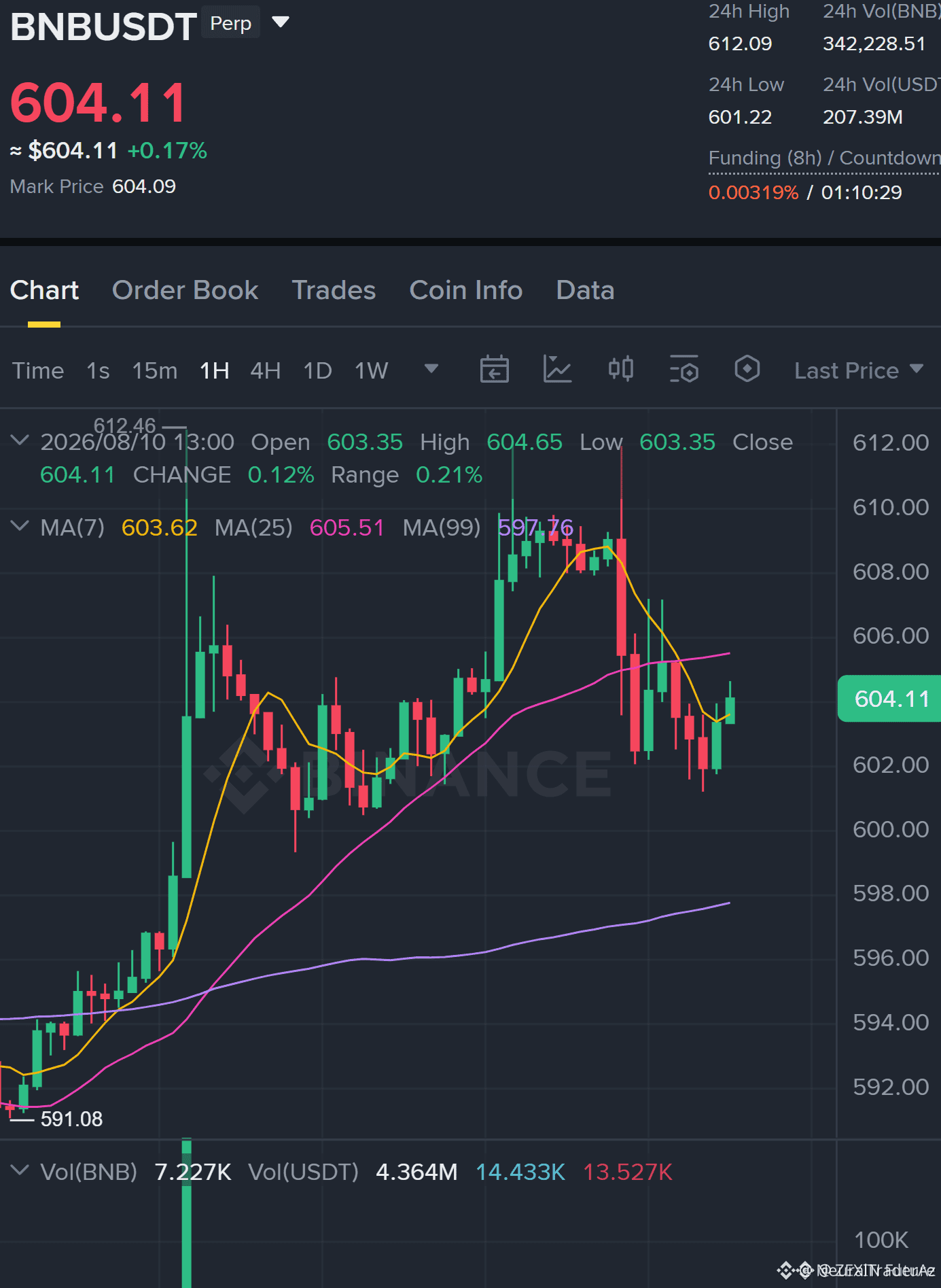This screenshot has width=941, height=1288.
Task: Click the tall green volume bar
Action: 186,1213
